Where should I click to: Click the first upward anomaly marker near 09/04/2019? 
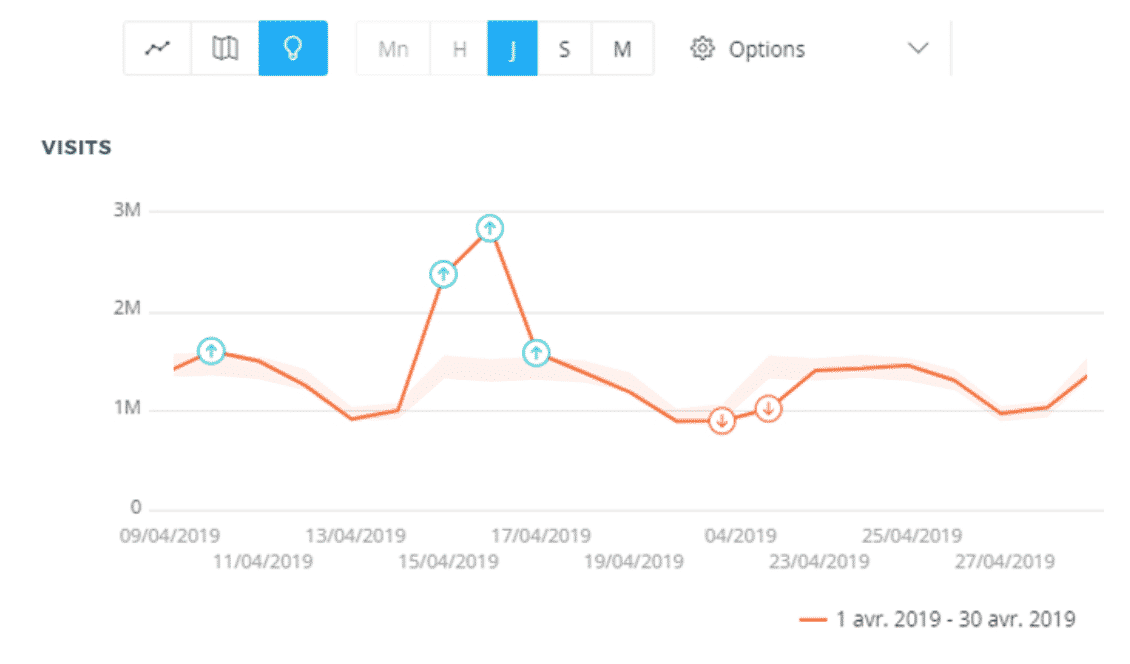tap(211, 351)
